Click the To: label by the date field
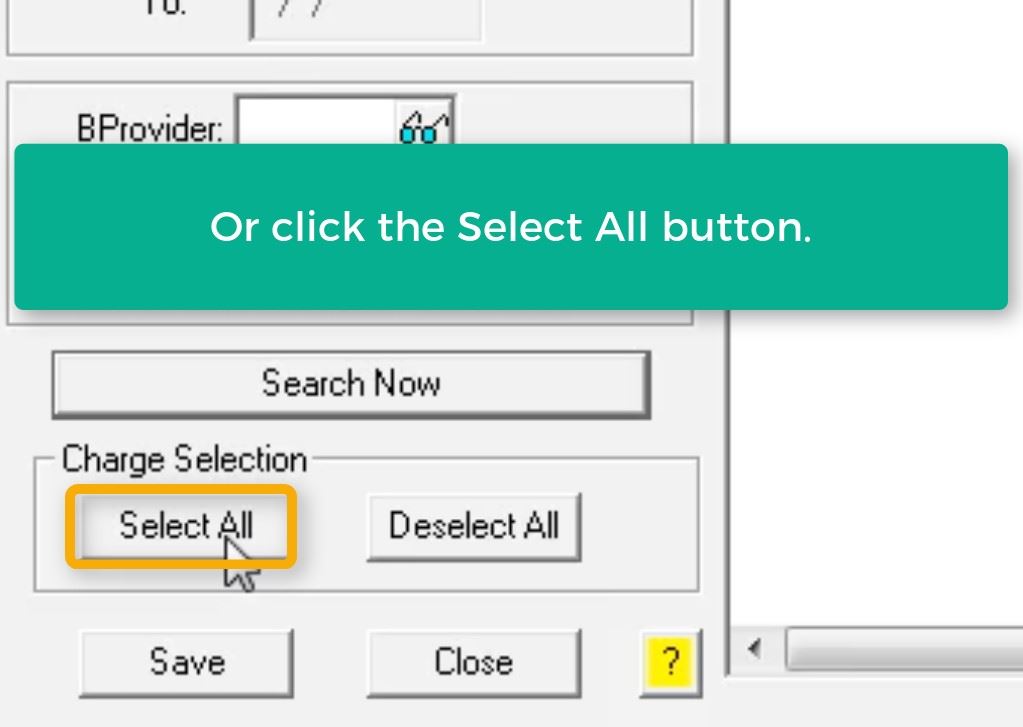 164,8
